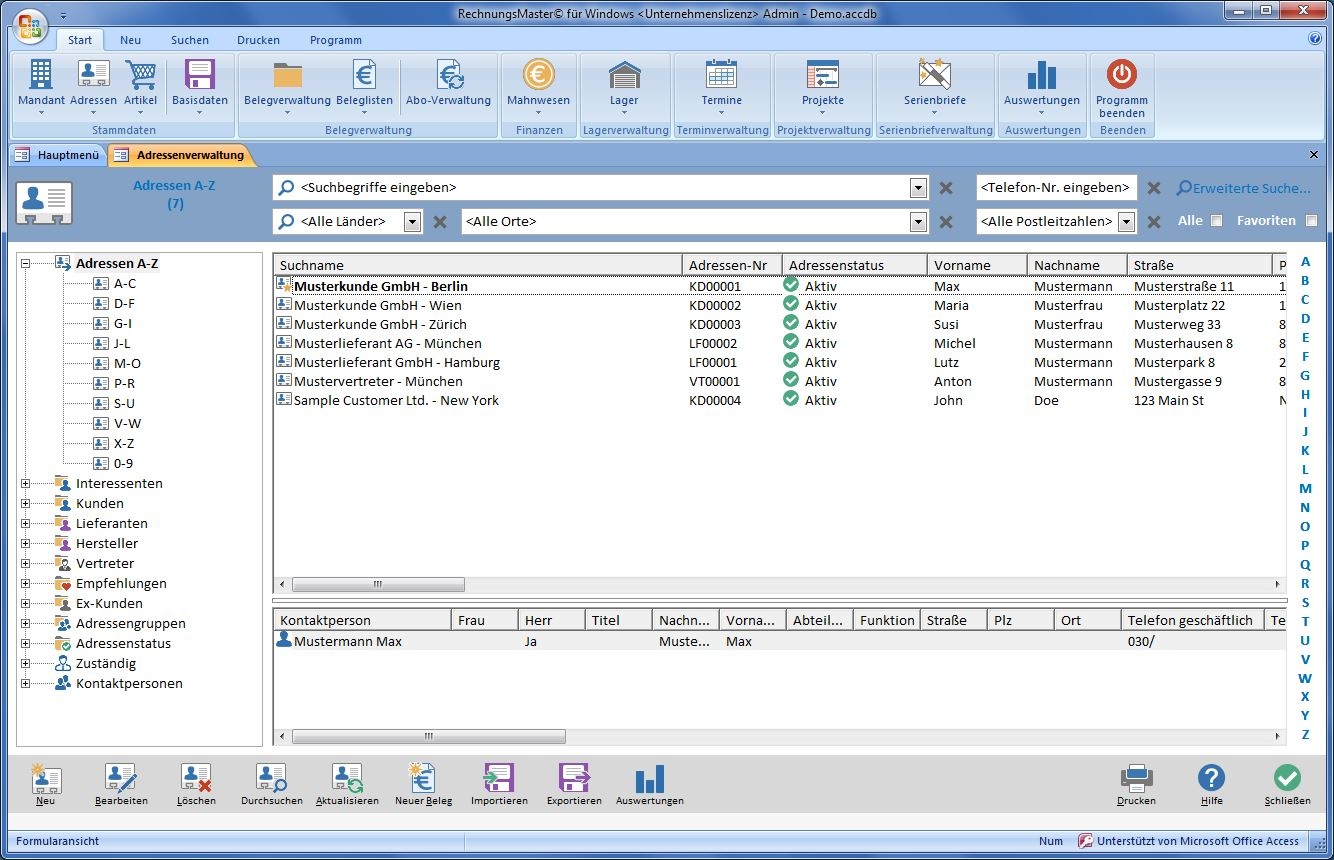
Task: Expand the Kunden tree node
Action: point(26,504)
